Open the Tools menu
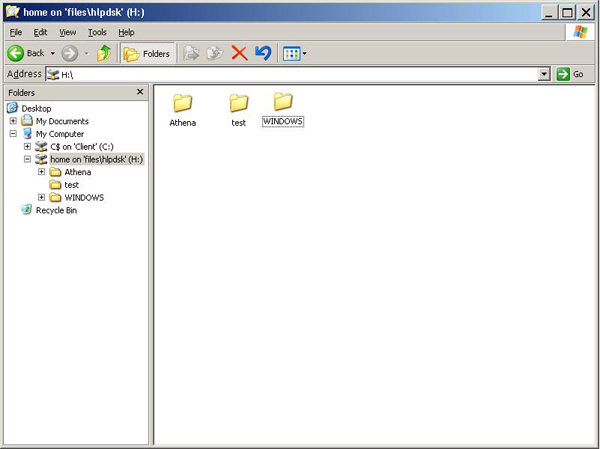 click(97, 33)
